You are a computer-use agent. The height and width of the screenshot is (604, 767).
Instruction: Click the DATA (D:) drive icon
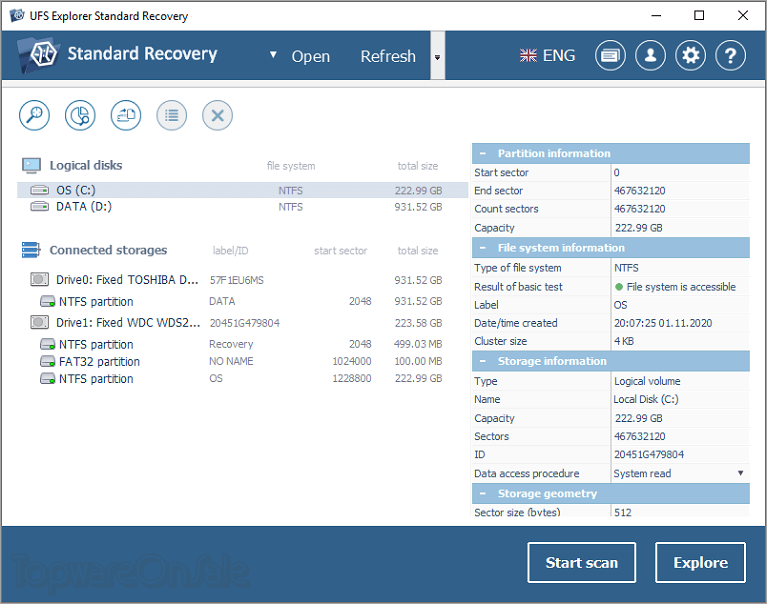coord(40,206)
